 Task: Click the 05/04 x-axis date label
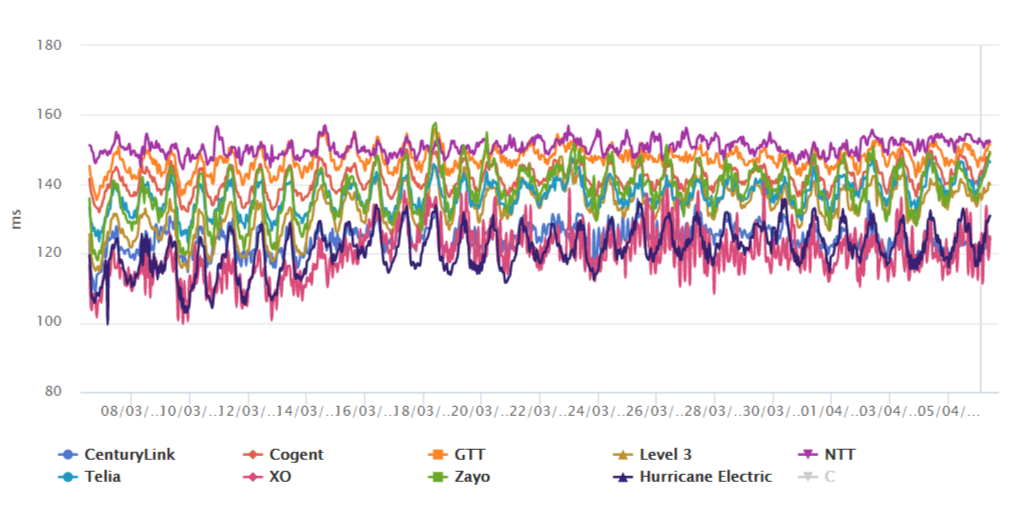click(949, 411)
